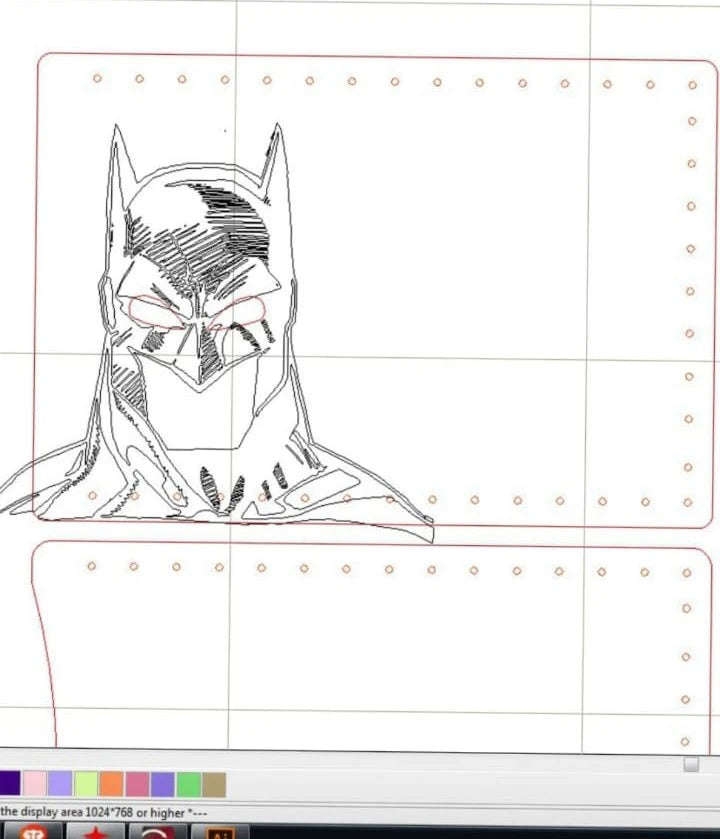Open Adobe Illustrator from the taskbar
Image resolution: width=720 pixels, height=839 pixels.
click(x=221, y=832)
